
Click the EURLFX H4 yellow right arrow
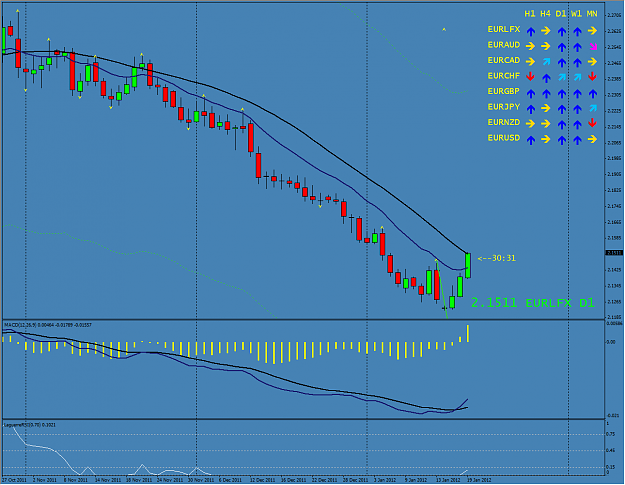546,31
